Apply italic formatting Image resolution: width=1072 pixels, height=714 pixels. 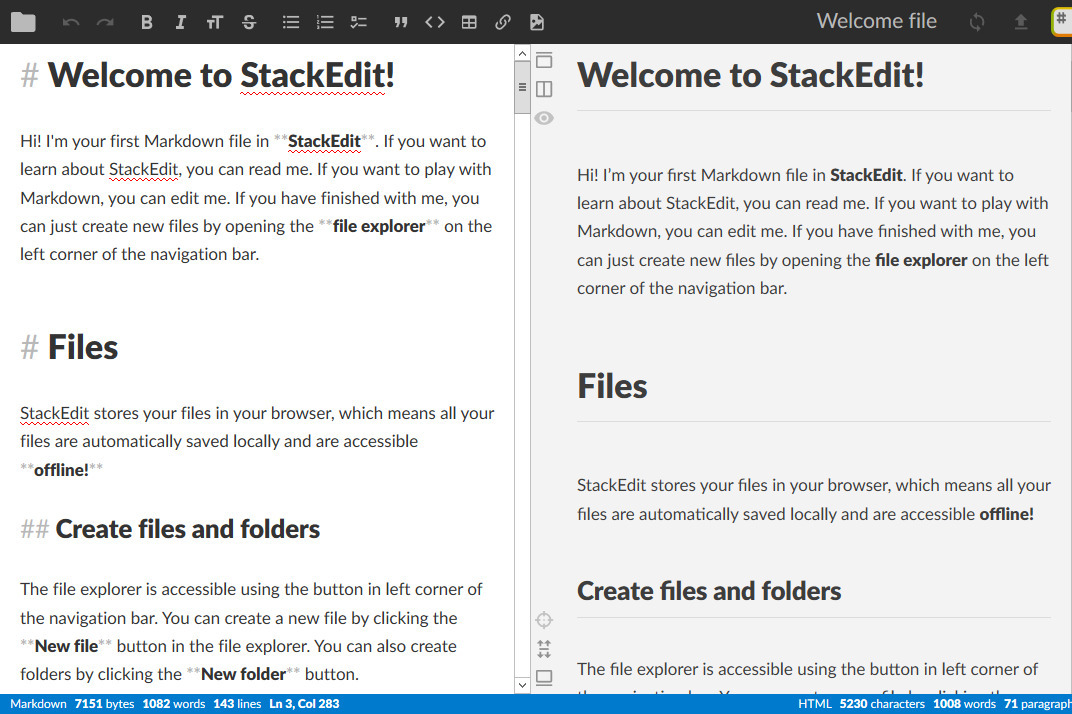pos(180,23)
